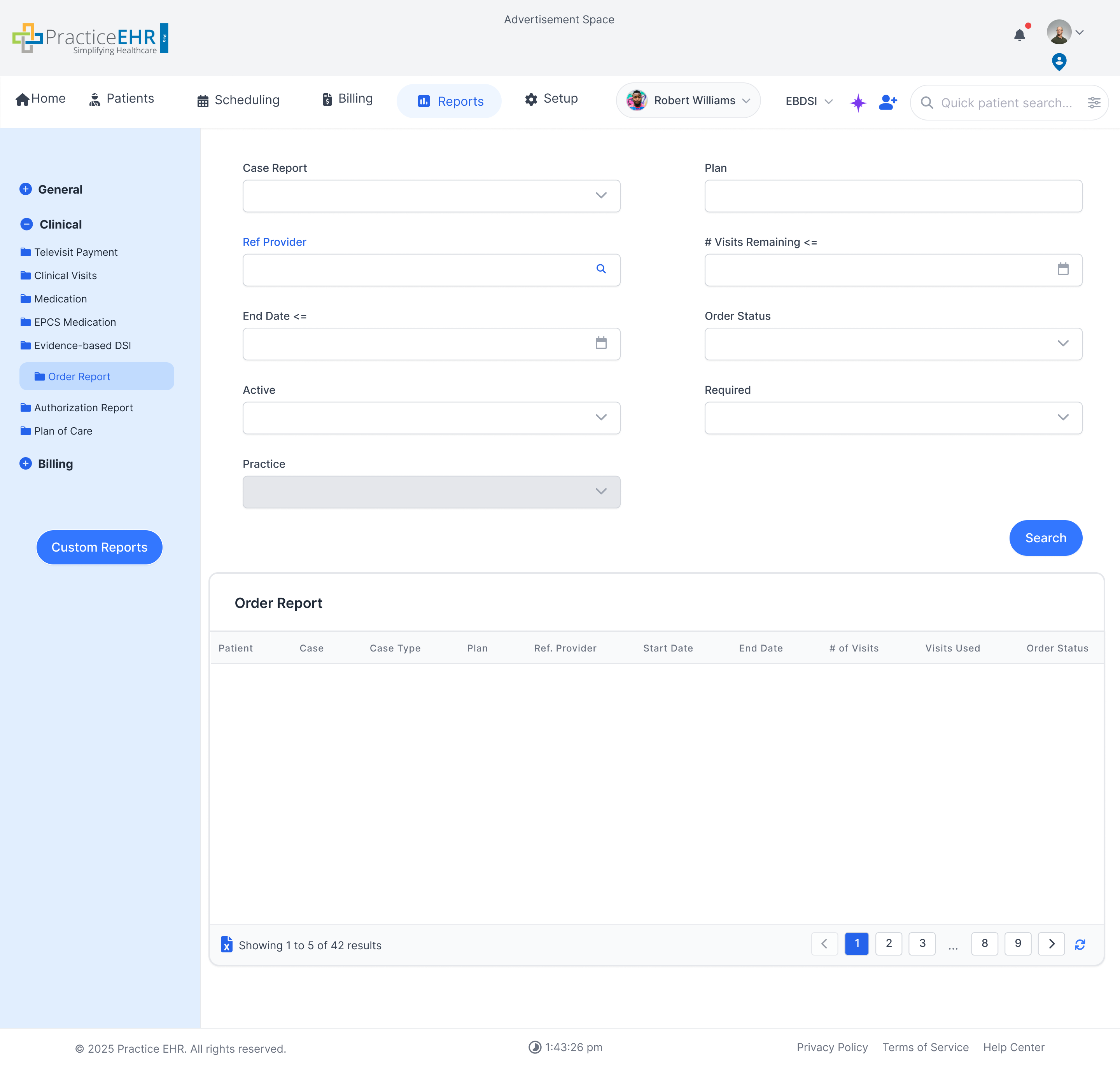Image resolution: width=1120 pixels, height=1069 pixels.
Task: Open the End Date calendar picker
Action: tap(601, 343)
